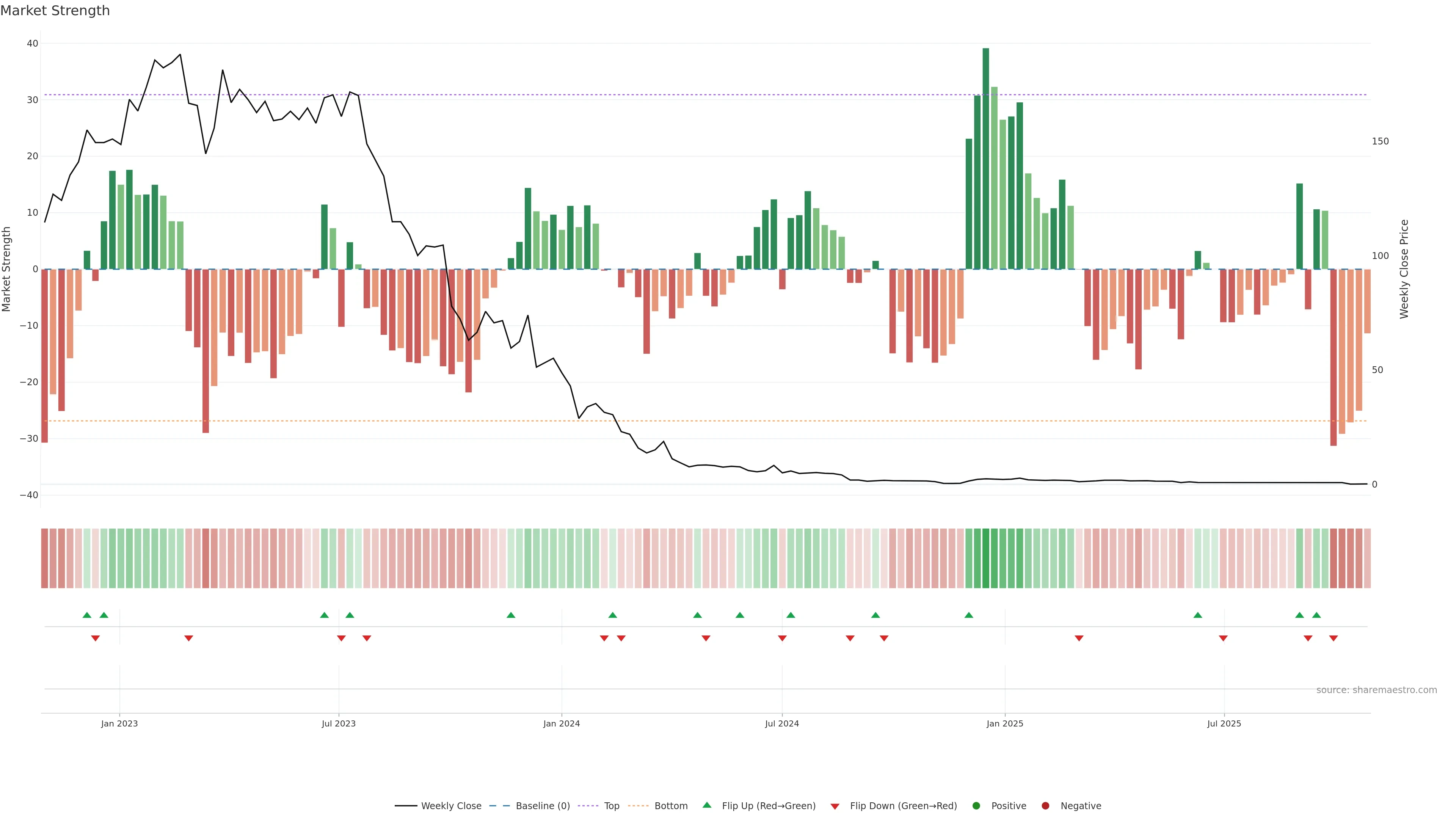This screenshot has width=1456, height=819.
Task: Click the flip-up marker before Jan 2025
Action: click(x=969, y=615)
